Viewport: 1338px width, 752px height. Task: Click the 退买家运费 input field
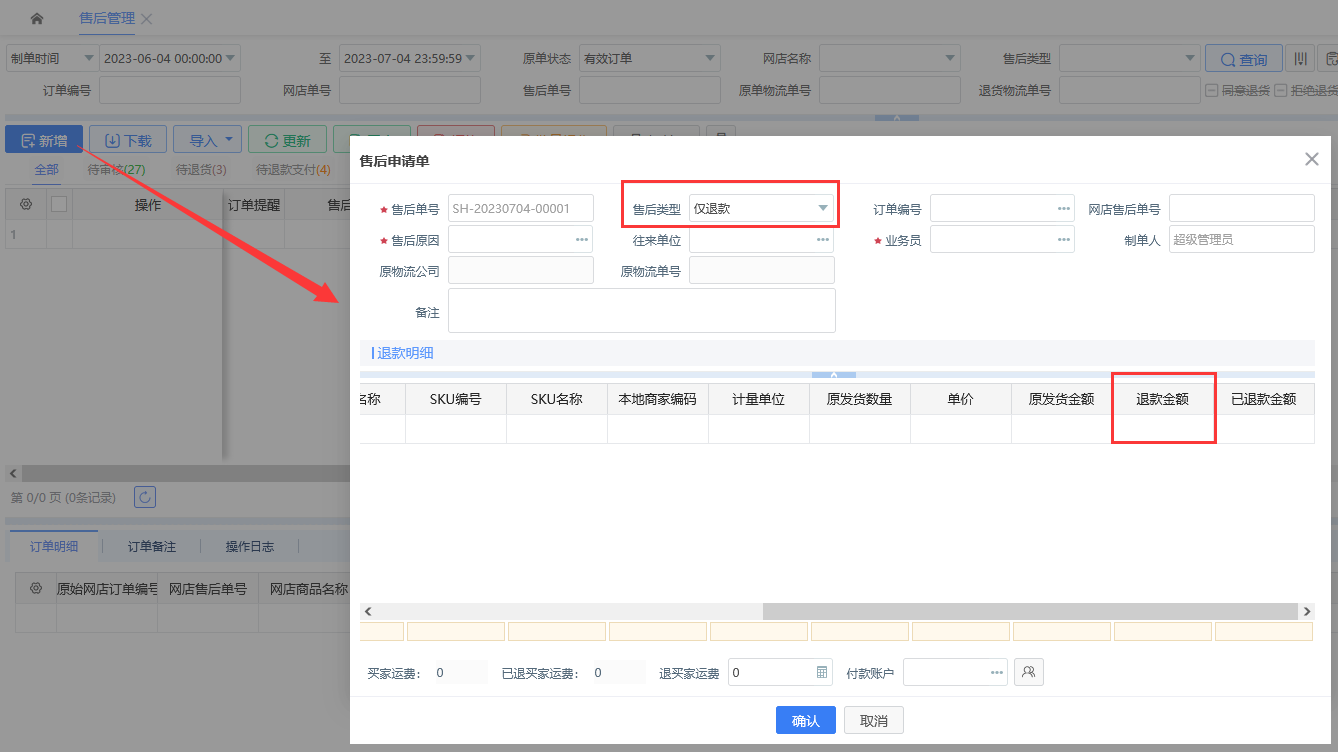[780, 672]
